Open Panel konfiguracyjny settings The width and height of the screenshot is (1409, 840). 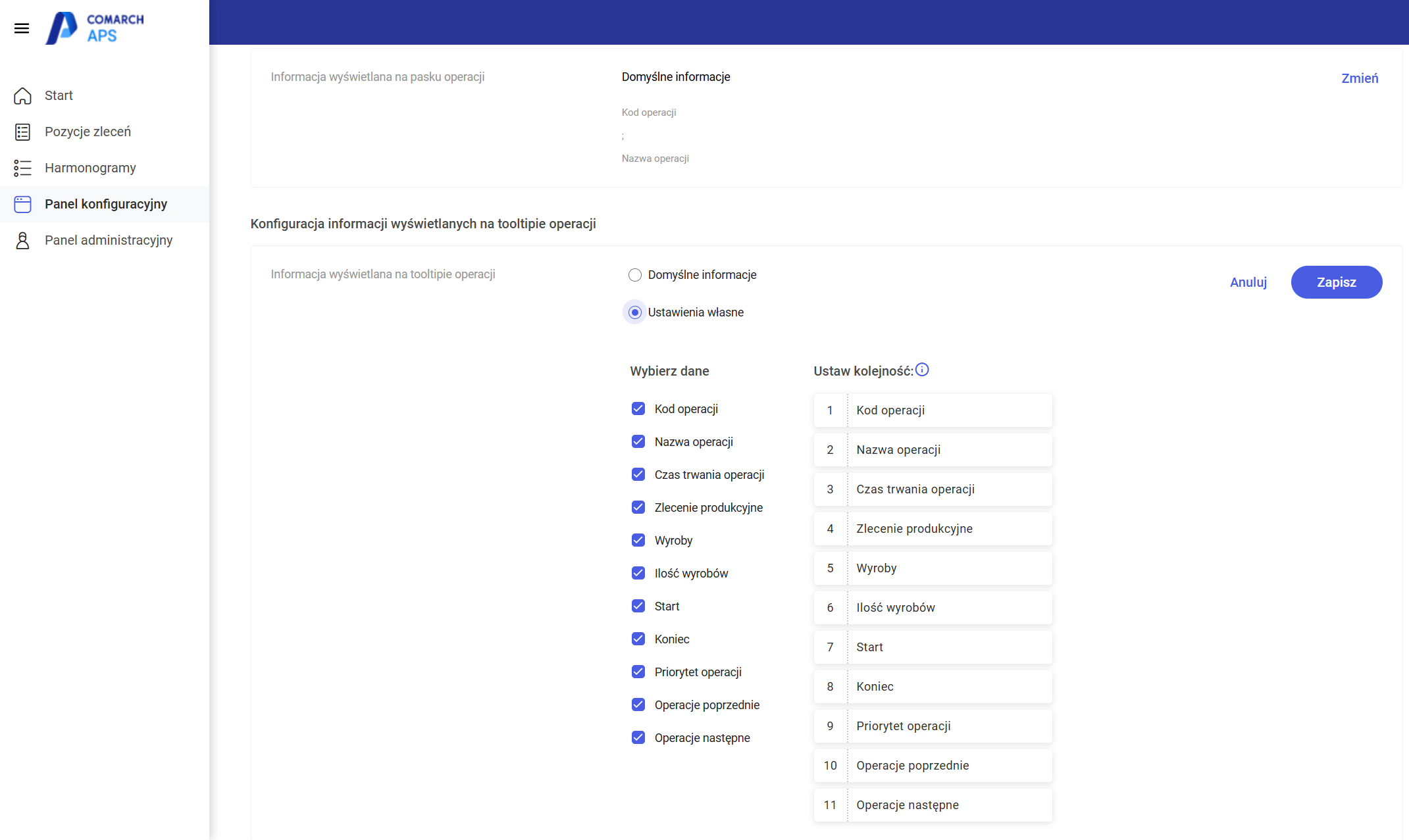104,203
